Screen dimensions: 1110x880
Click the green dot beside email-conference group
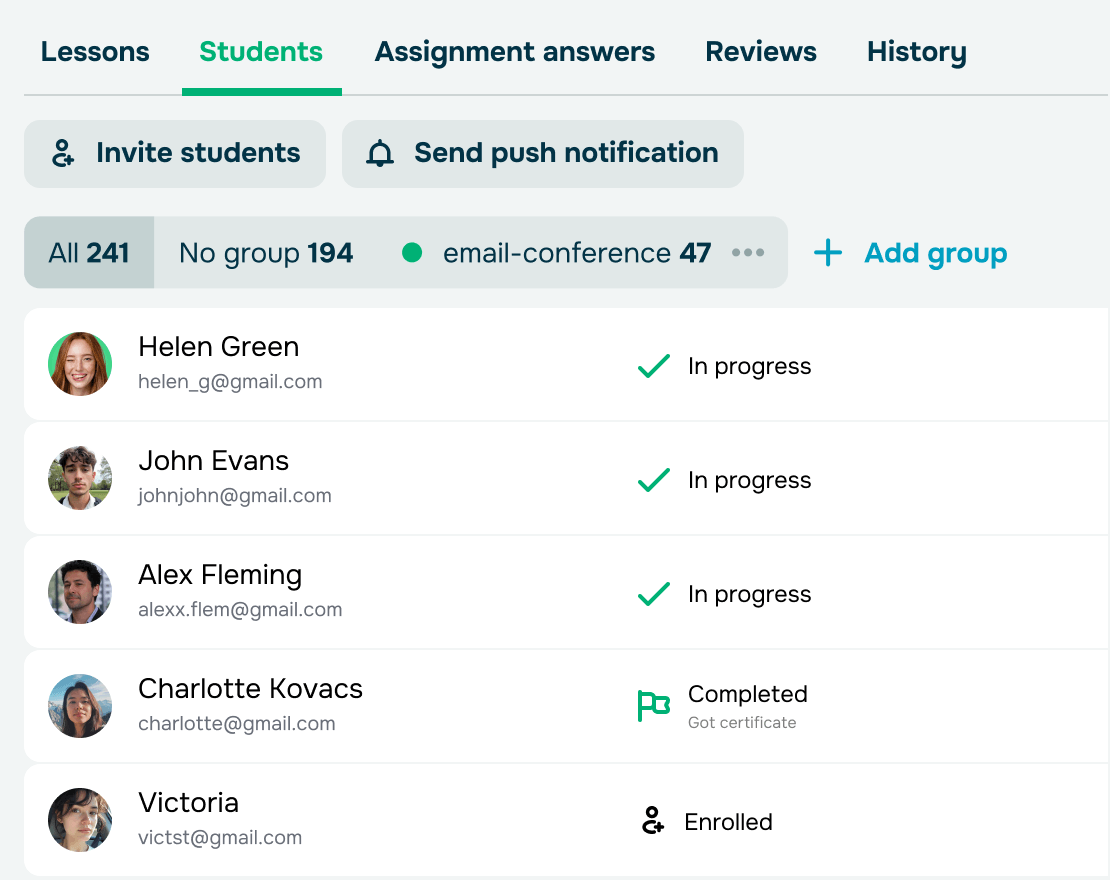[412, 253]
